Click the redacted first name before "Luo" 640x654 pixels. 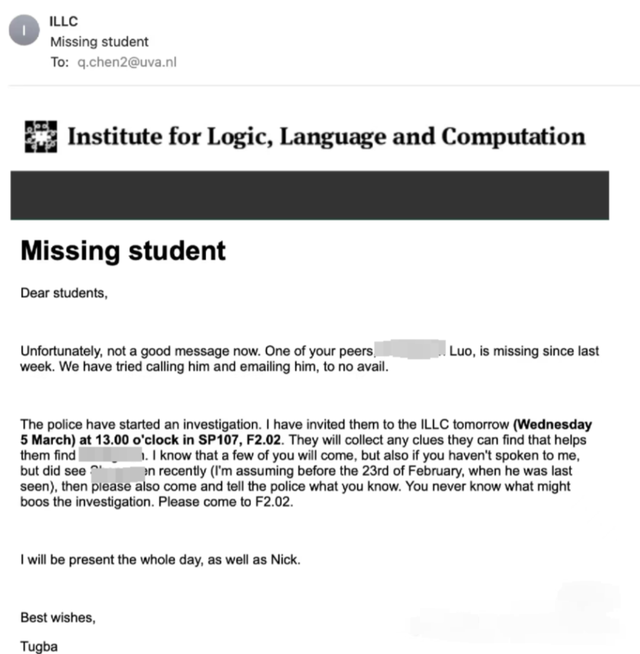pyautogui.click(x=409, y=351)
